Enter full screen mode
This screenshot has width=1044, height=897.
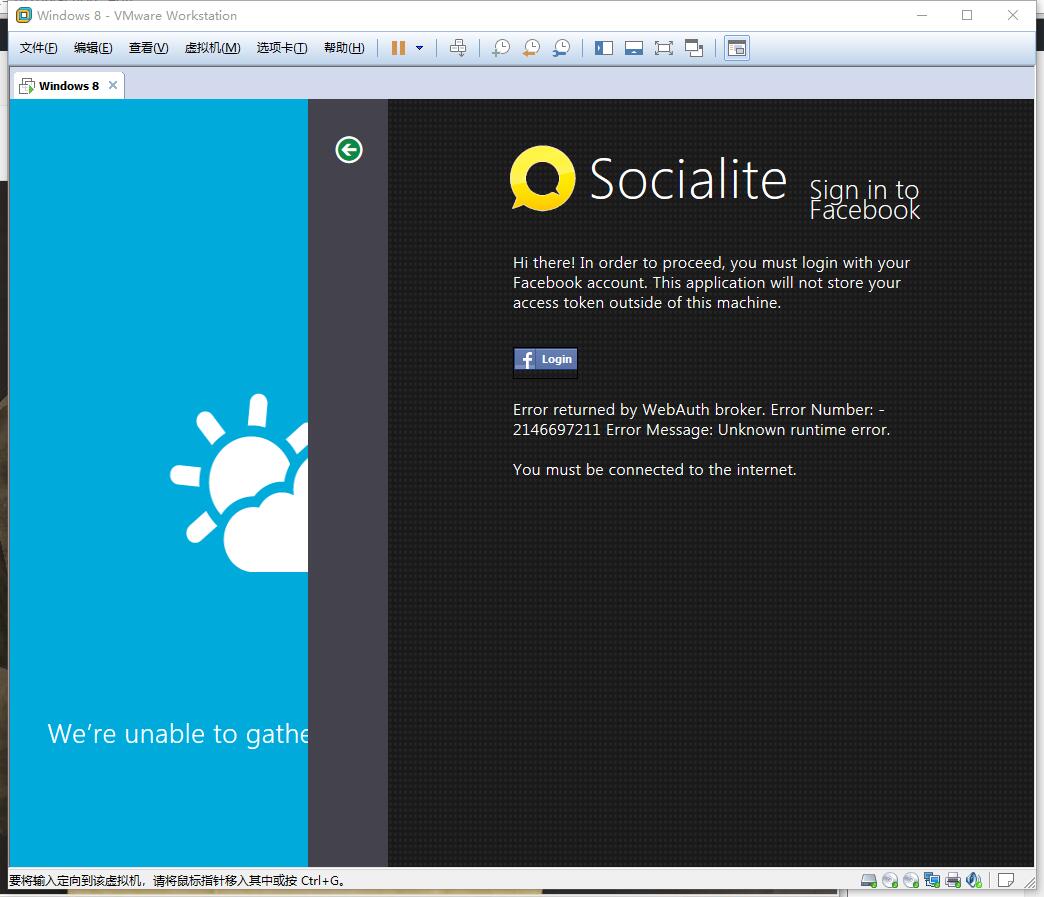click(x=664, y=48)
